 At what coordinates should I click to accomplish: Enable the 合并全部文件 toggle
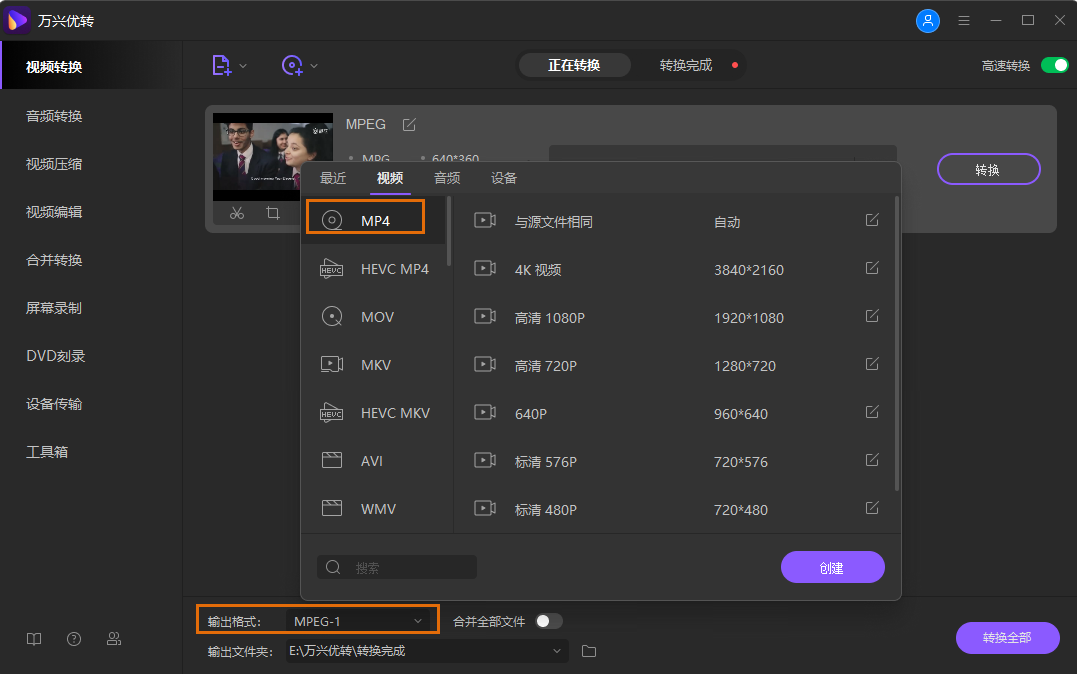[548, 620]
